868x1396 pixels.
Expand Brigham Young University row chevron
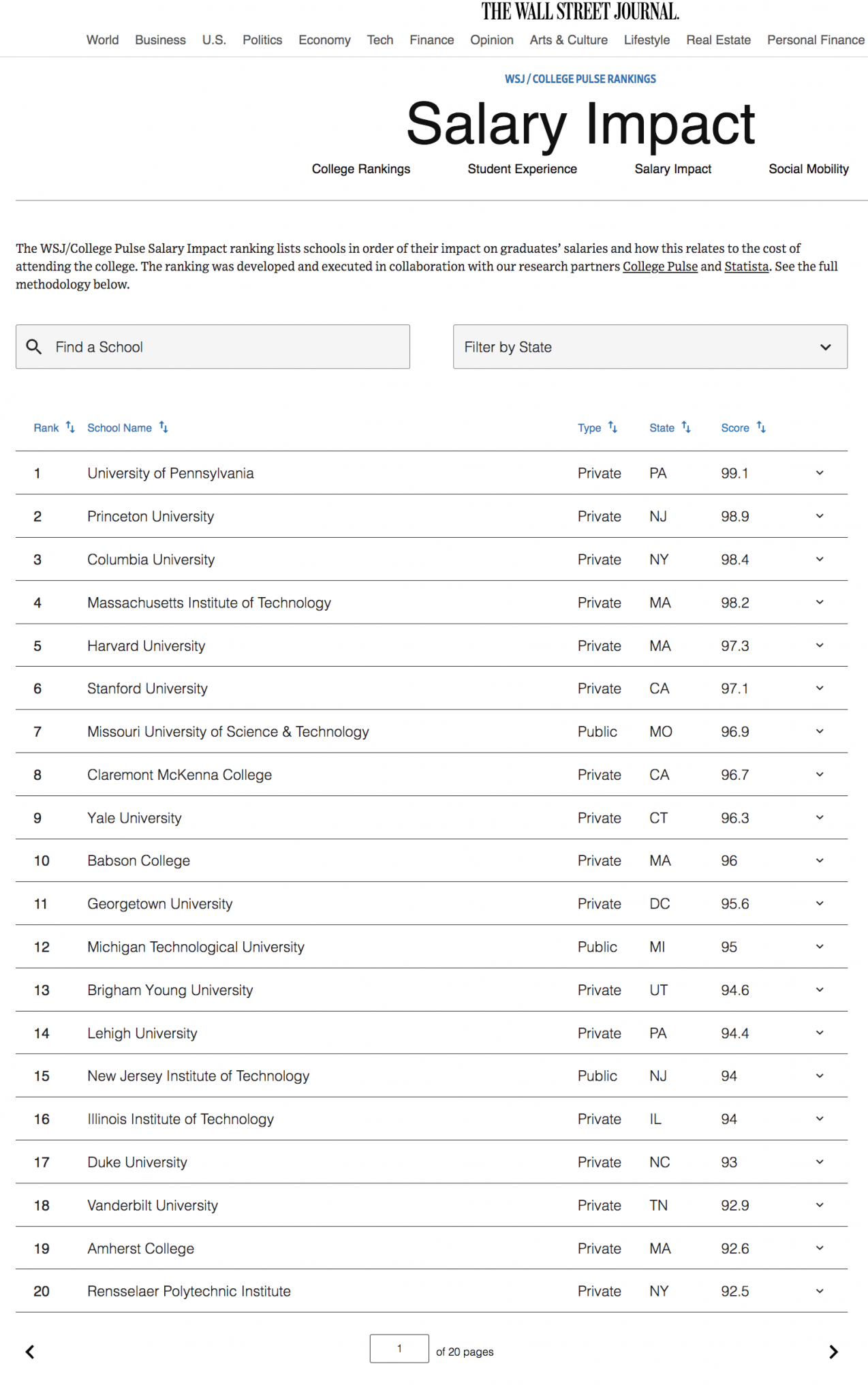coord(820,990)
